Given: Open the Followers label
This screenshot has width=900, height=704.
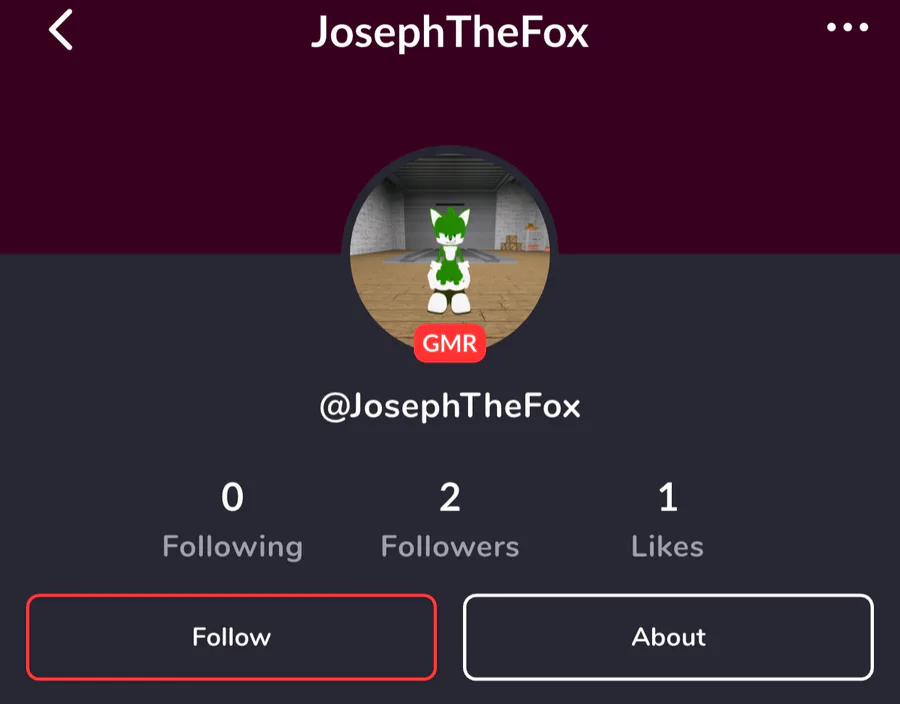Looking at the screenshot, I should tap(450, 546).
